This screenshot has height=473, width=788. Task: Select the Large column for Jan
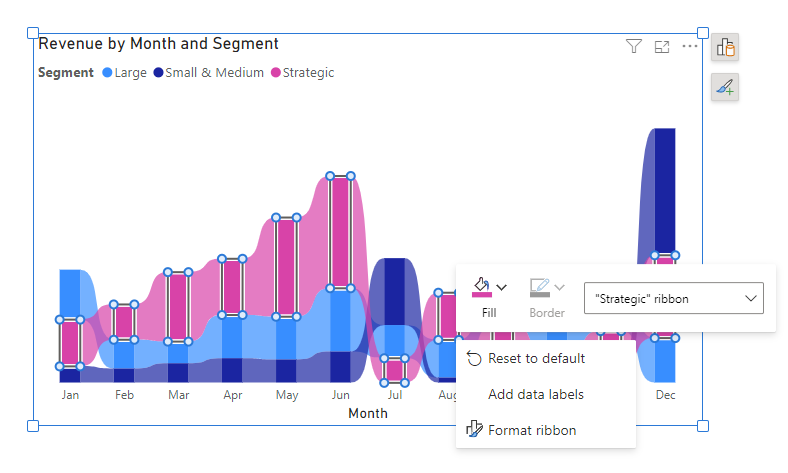(x=70, y=295)
